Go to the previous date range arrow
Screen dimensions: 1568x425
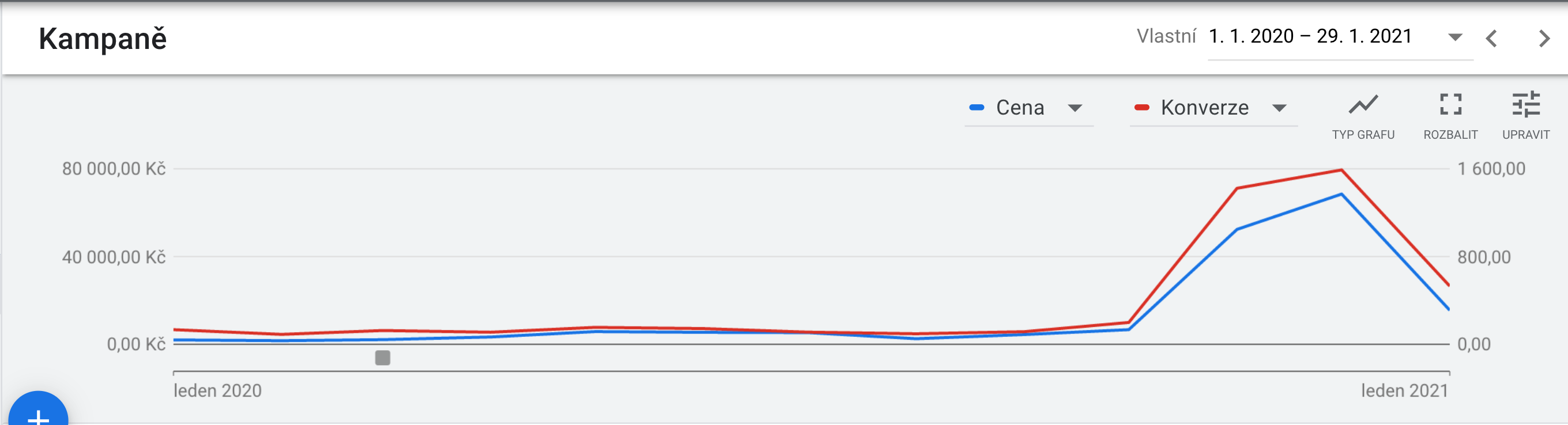pyautogui.click(x=1491, y=39)
